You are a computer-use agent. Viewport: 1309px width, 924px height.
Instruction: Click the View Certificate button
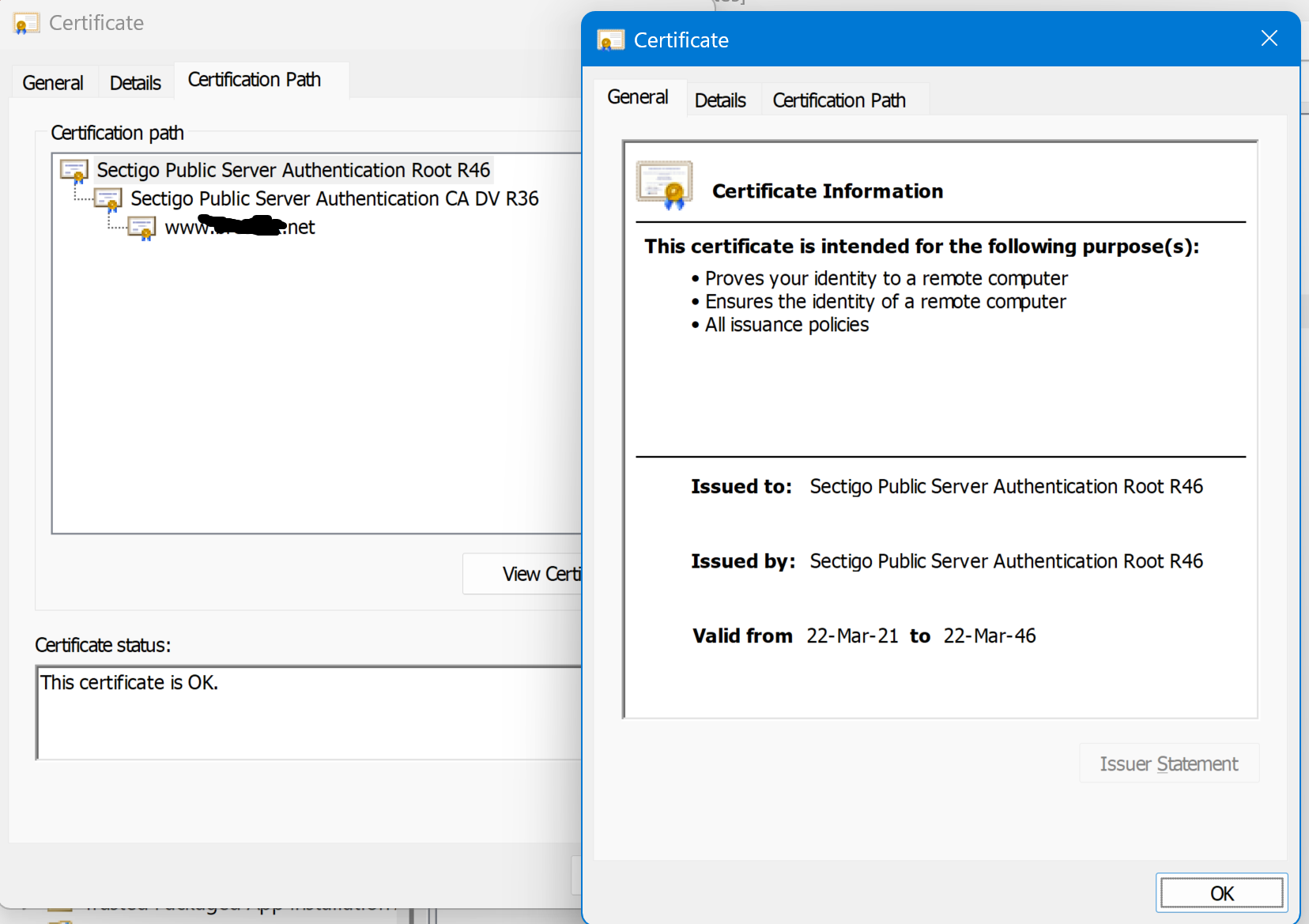click(522, 574)
